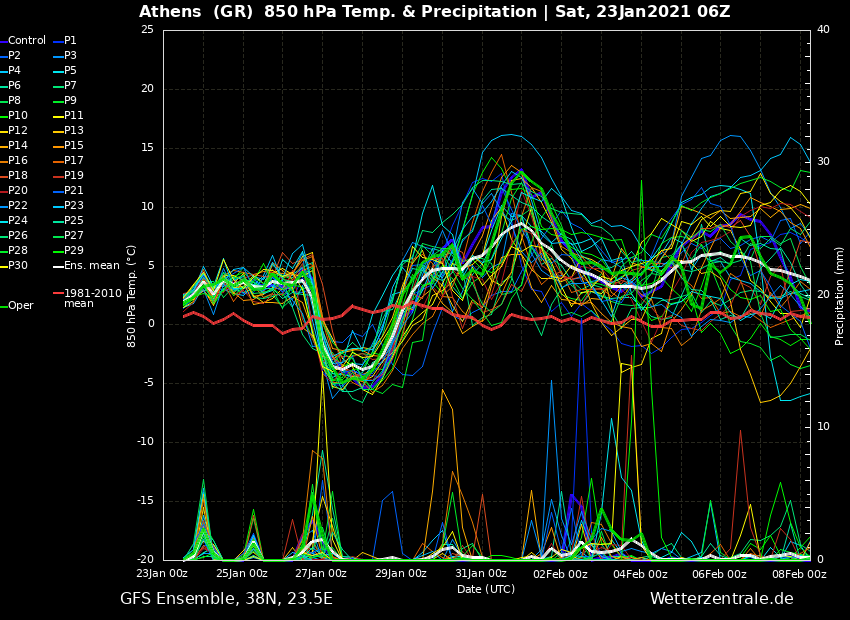Image resolution: width=850 pixels, height=620 pixels.
Task: Click the Oper legend entry
Action: coord(21,306)
